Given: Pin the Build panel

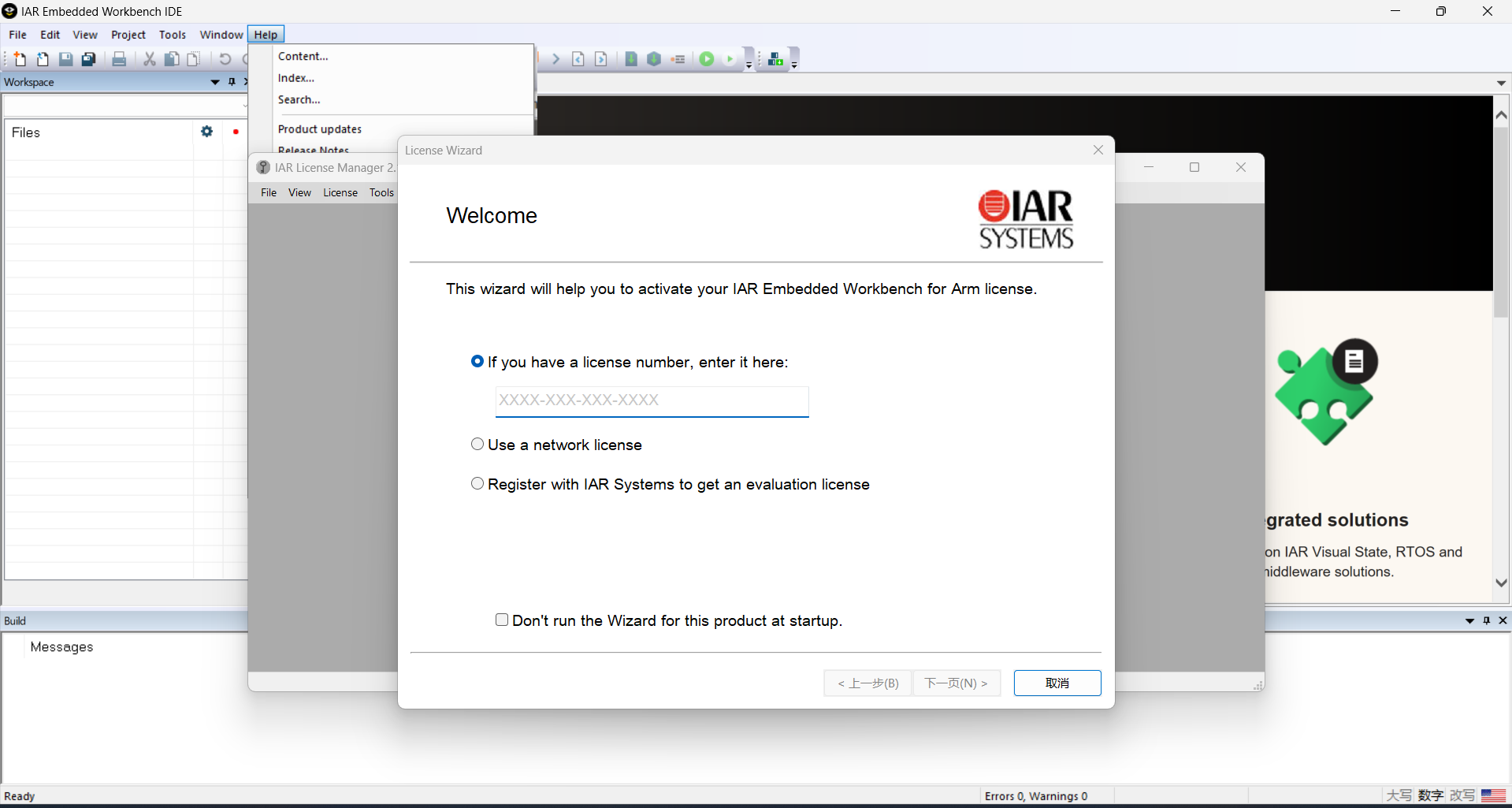Looking at the screenshot, I should [x=1487, y=620].
